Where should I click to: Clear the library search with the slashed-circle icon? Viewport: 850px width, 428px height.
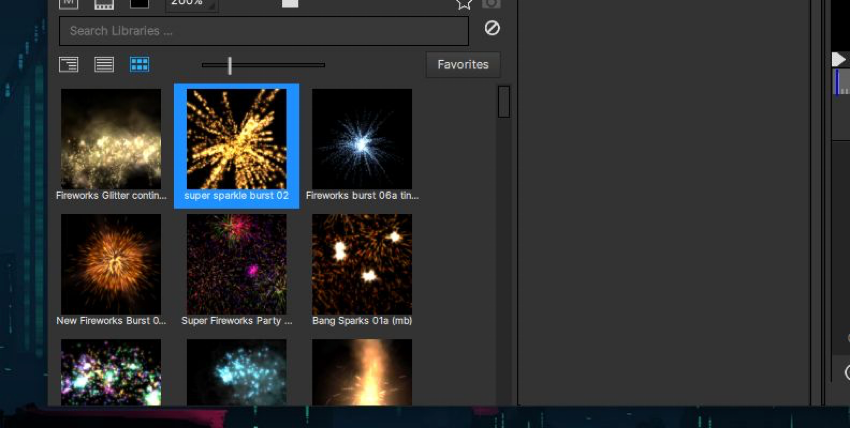click(492, 28)
